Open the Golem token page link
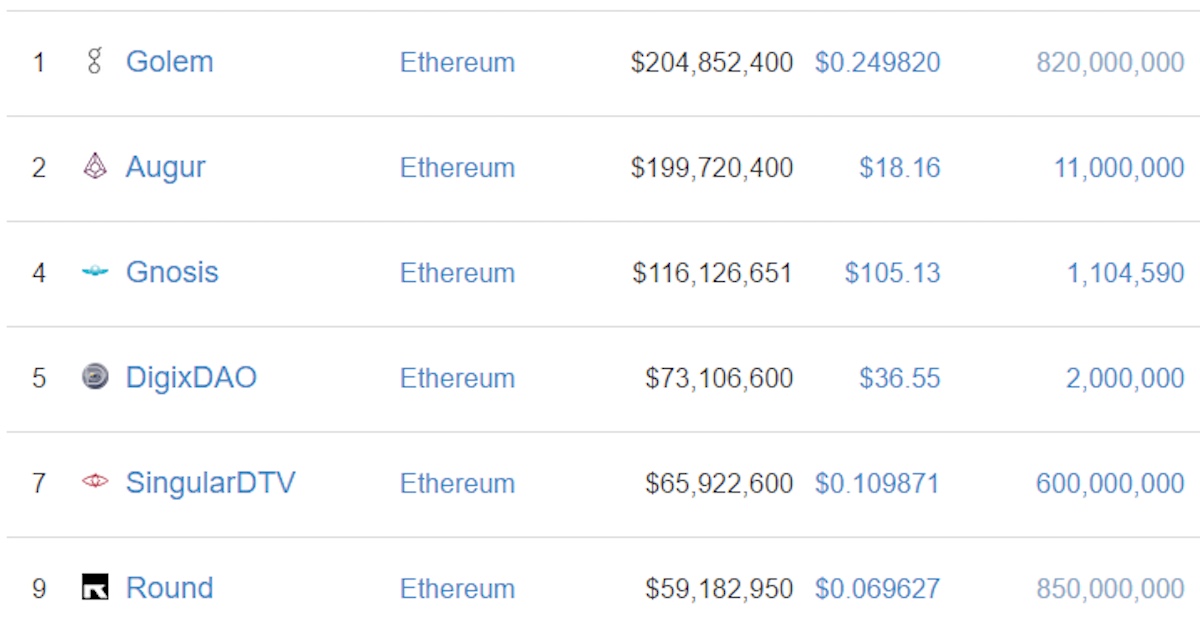 (x=169, y=62)
